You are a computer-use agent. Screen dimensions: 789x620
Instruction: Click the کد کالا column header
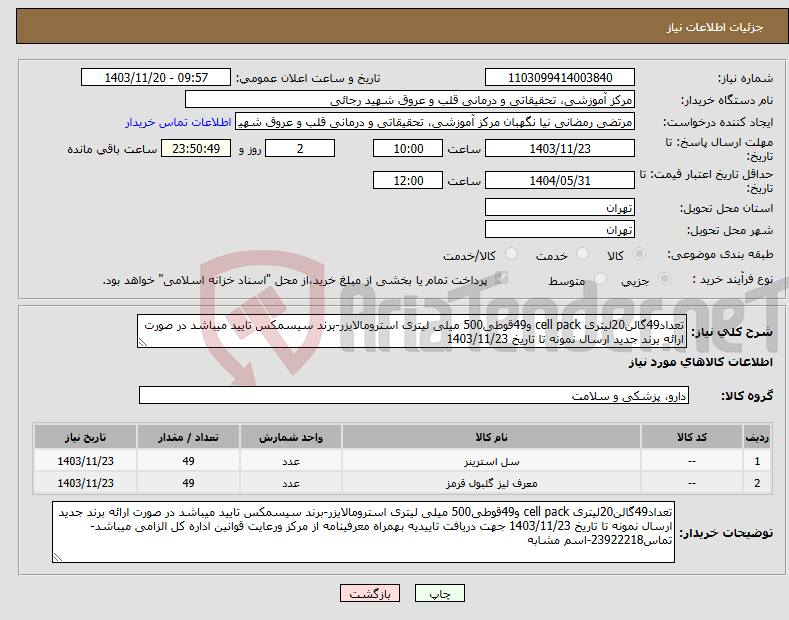692,437
